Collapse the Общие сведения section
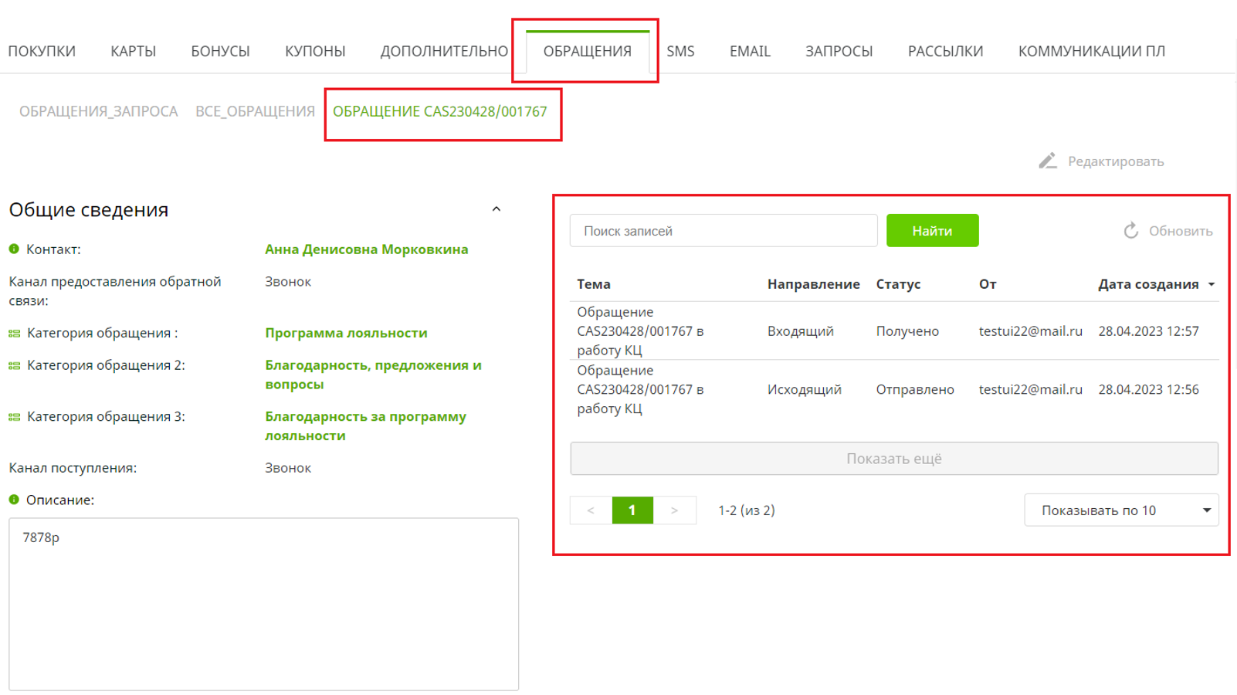The width and height of the screenshot is (1237, 695). [x=497, y=210]
